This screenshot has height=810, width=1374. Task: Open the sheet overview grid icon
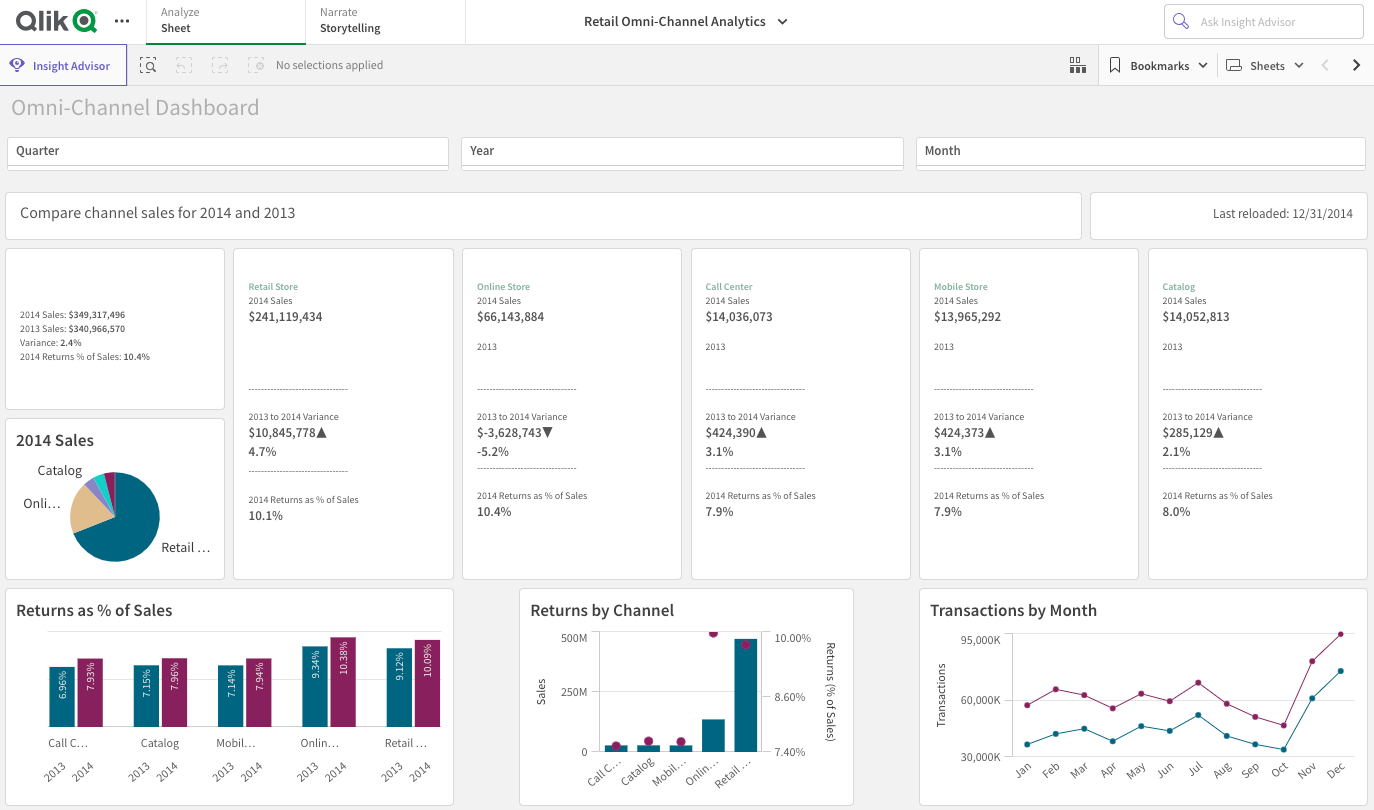[1077, 64]
